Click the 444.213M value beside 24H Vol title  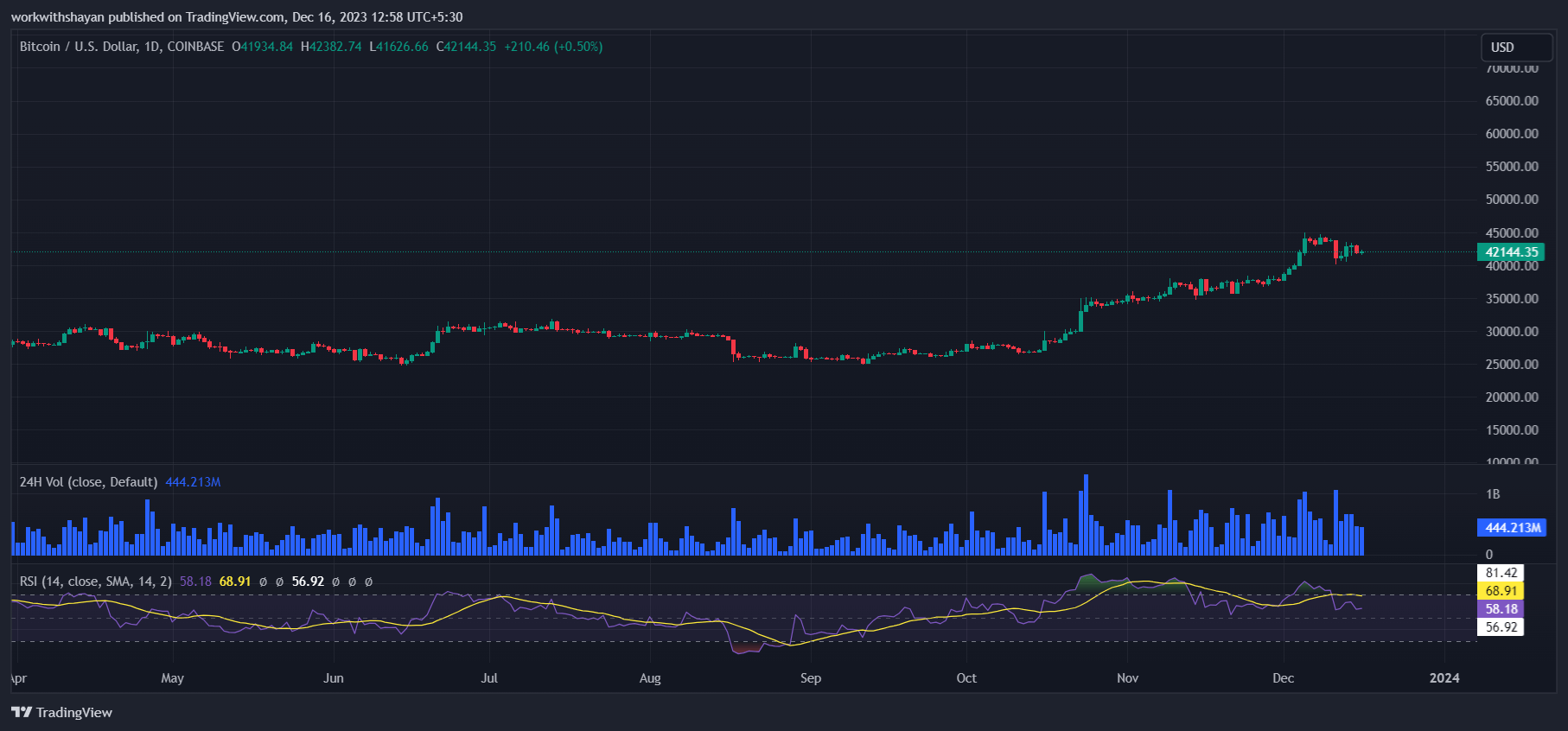[x=193, y=482]
